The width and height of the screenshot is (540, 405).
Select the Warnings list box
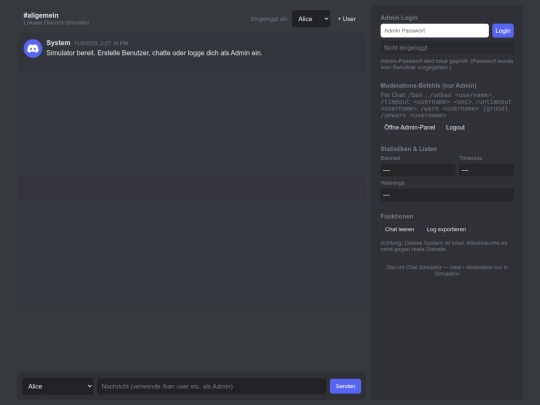(447, 195)
